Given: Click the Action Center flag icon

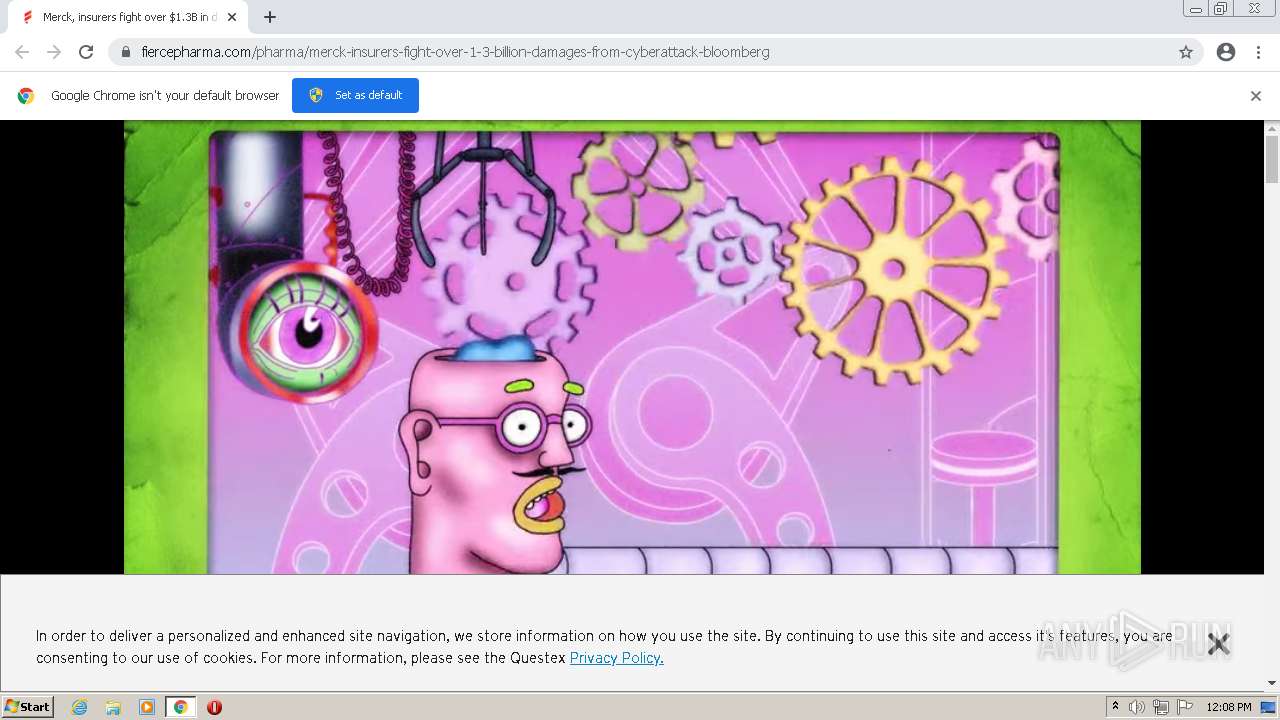Looking at the screenshot, I should click(1185, 707).
